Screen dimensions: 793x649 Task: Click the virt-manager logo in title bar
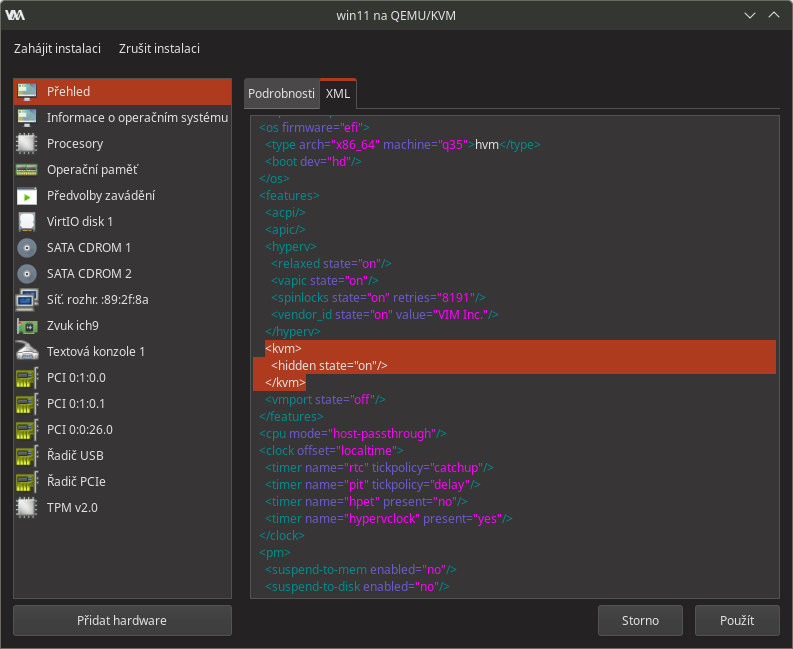(x=15, y=15)
